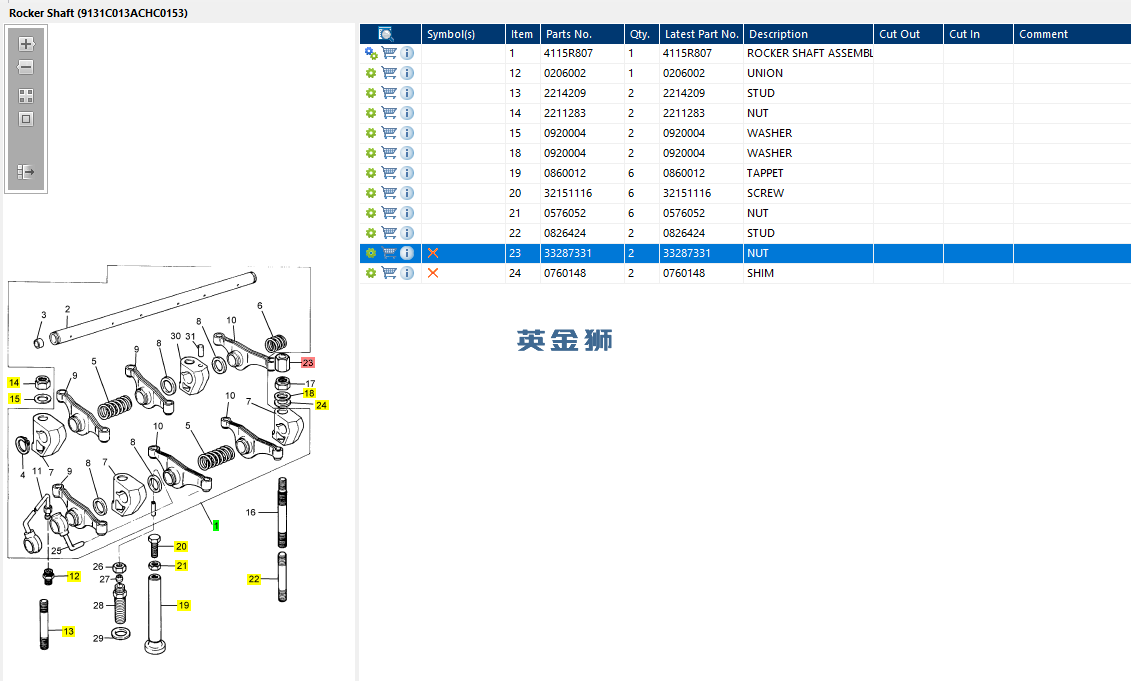Image resolution: width=1131 pixels, height=681 pixels.
Task: Click orange X symbol on item 23 row
Action: click(433, 253)
